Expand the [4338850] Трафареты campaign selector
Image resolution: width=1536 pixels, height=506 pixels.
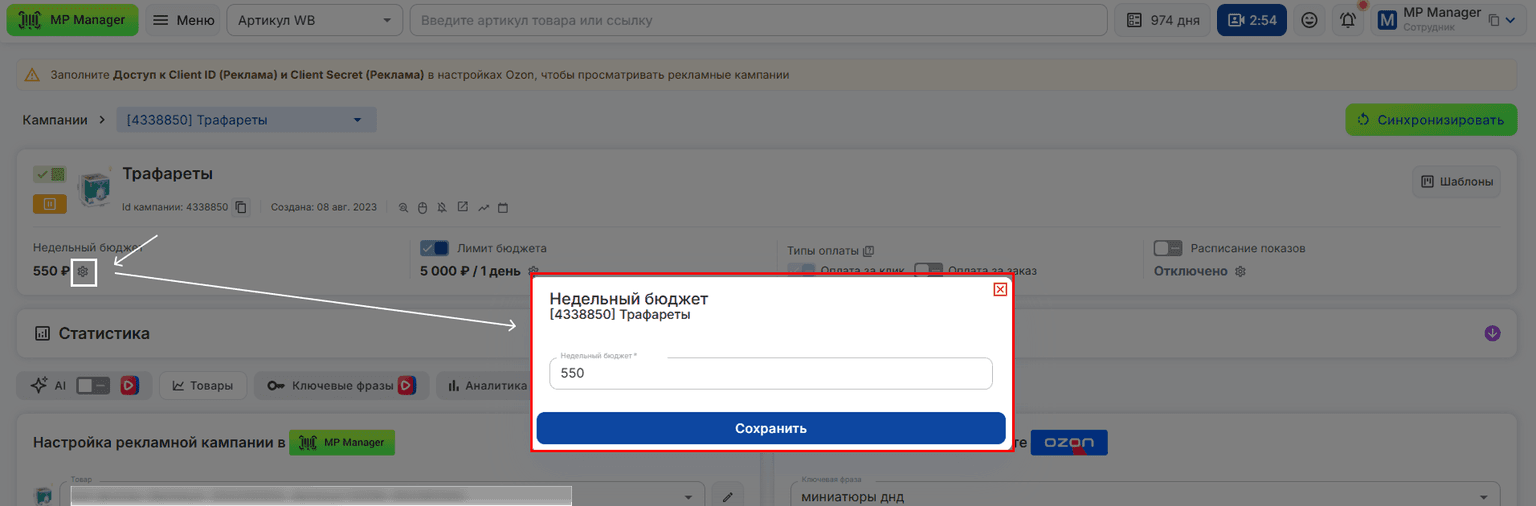[246, 120]
